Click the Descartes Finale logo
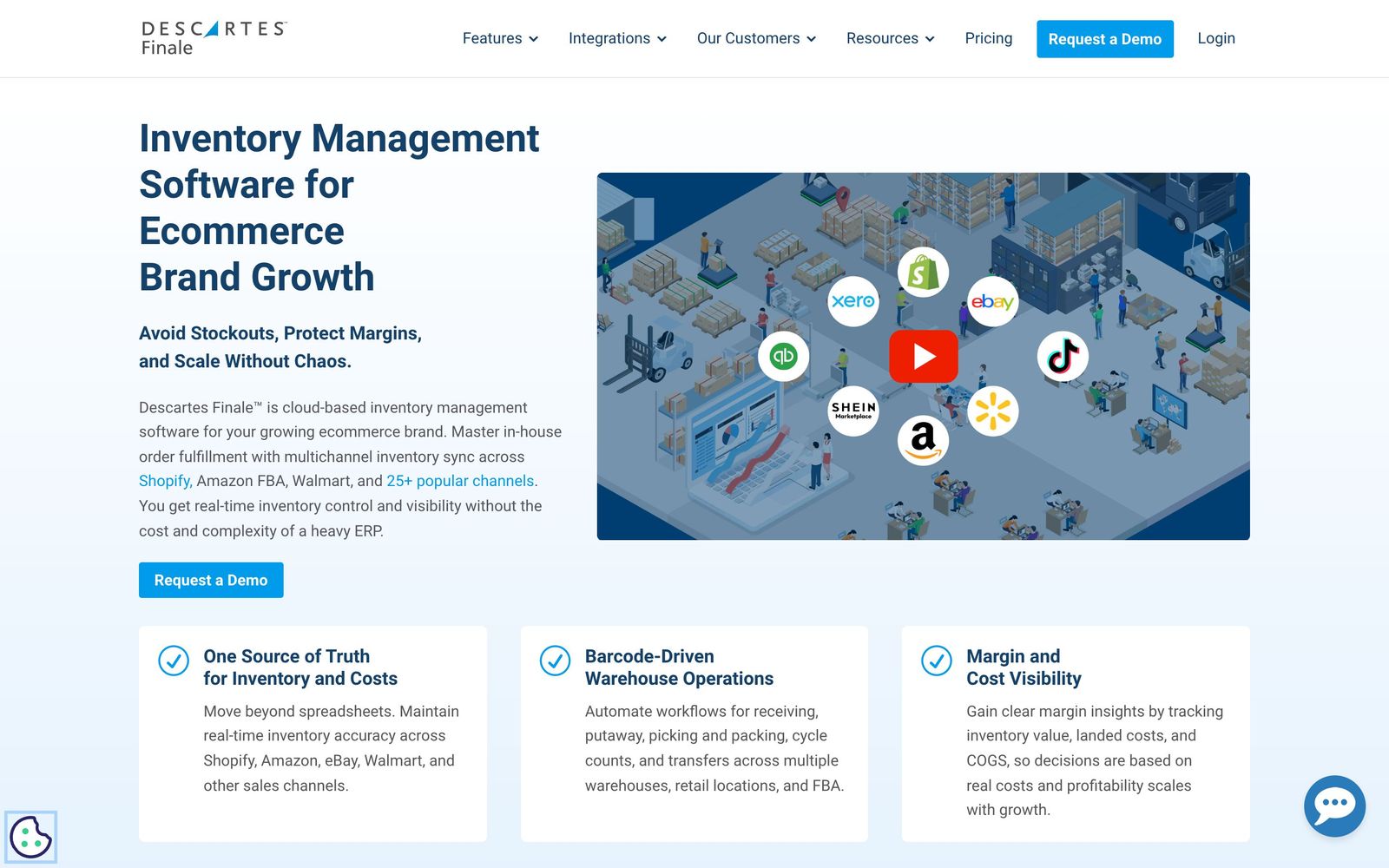 point(214,38)
